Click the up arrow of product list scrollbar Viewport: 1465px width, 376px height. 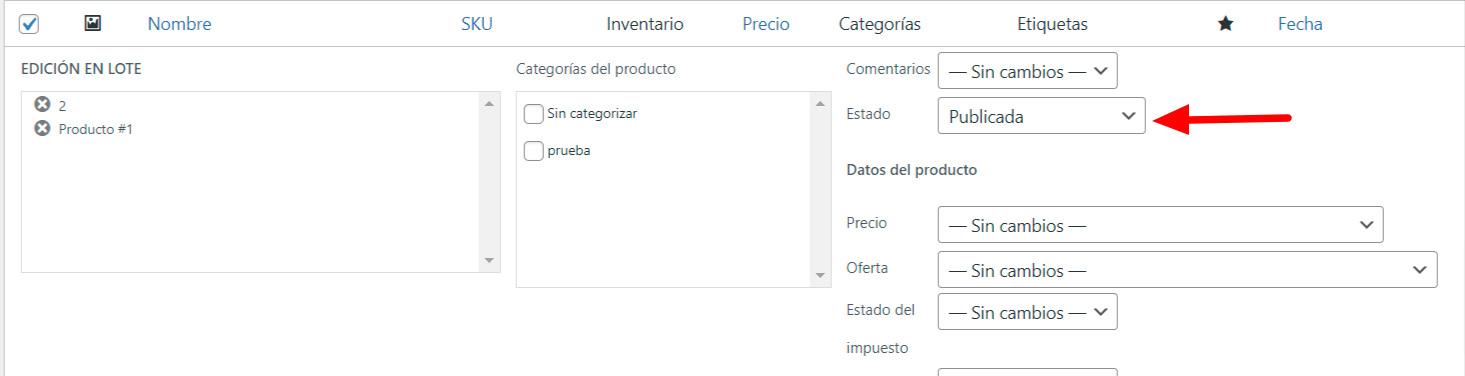pos(489,104)
